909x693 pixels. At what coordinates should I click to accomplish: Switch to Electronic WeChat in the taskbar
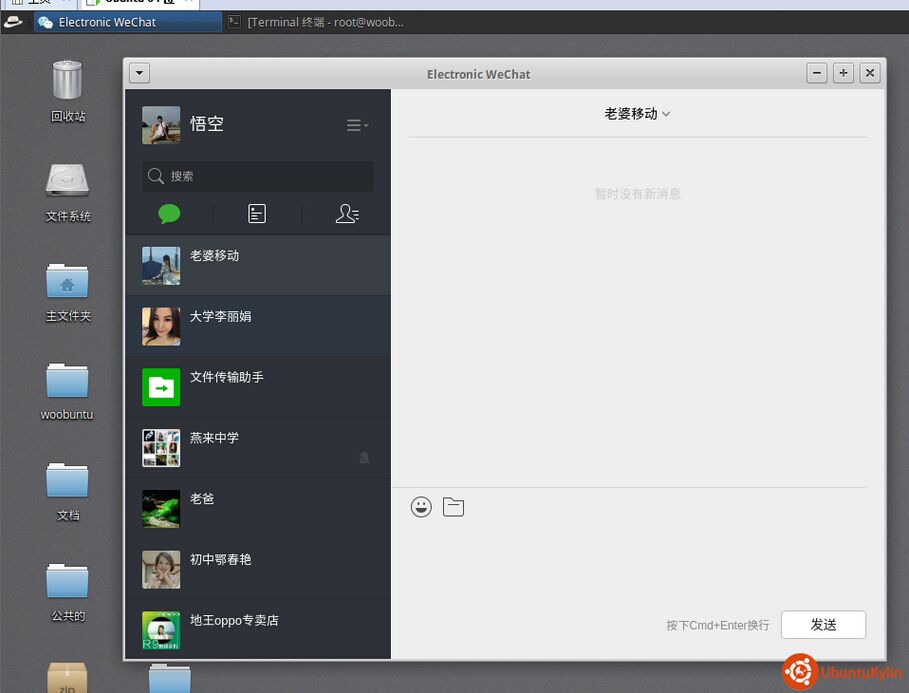pyautogui.click(x=128, y=23)
